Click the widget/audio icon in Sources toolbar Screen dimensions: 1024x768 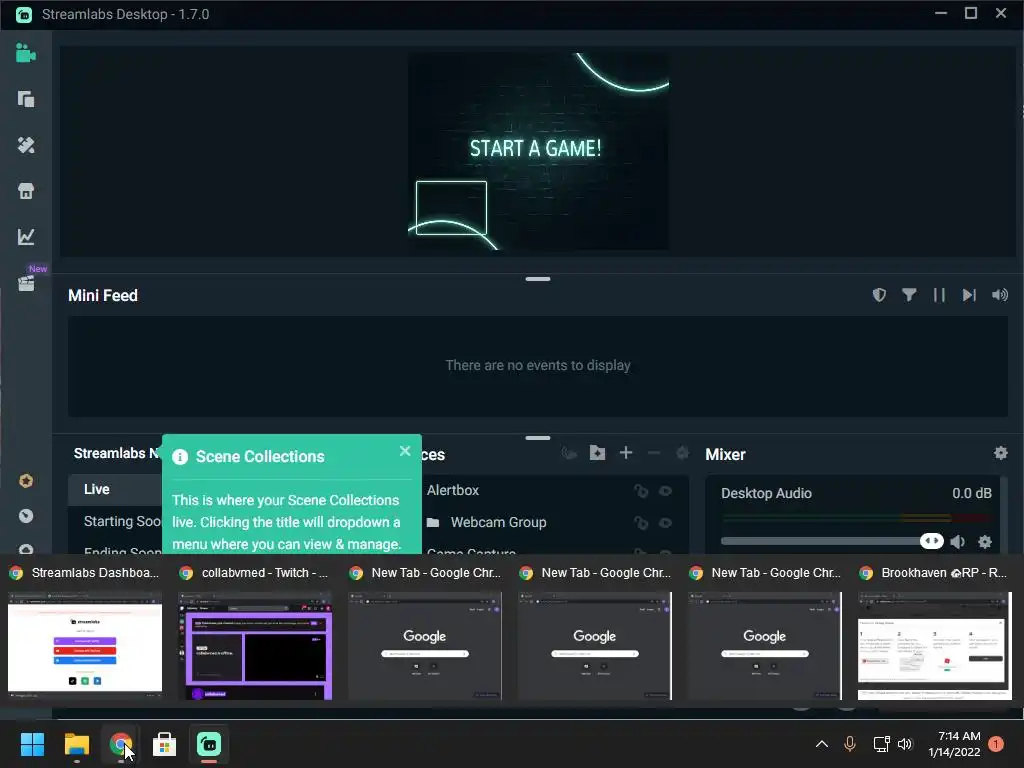569,453
